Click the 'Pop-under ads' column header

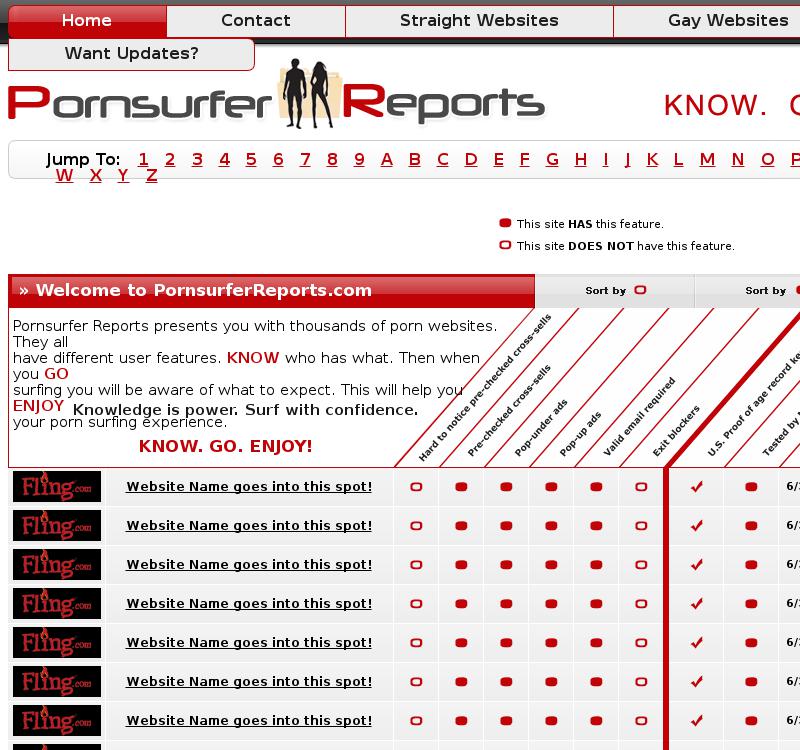click(x=541, y=428)
